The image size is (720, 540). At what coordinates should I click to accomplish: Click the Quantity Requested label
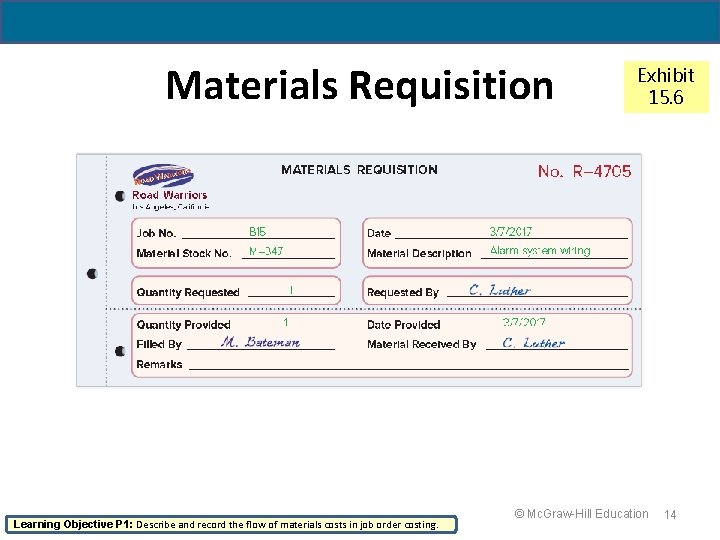(x=188, y=292)
